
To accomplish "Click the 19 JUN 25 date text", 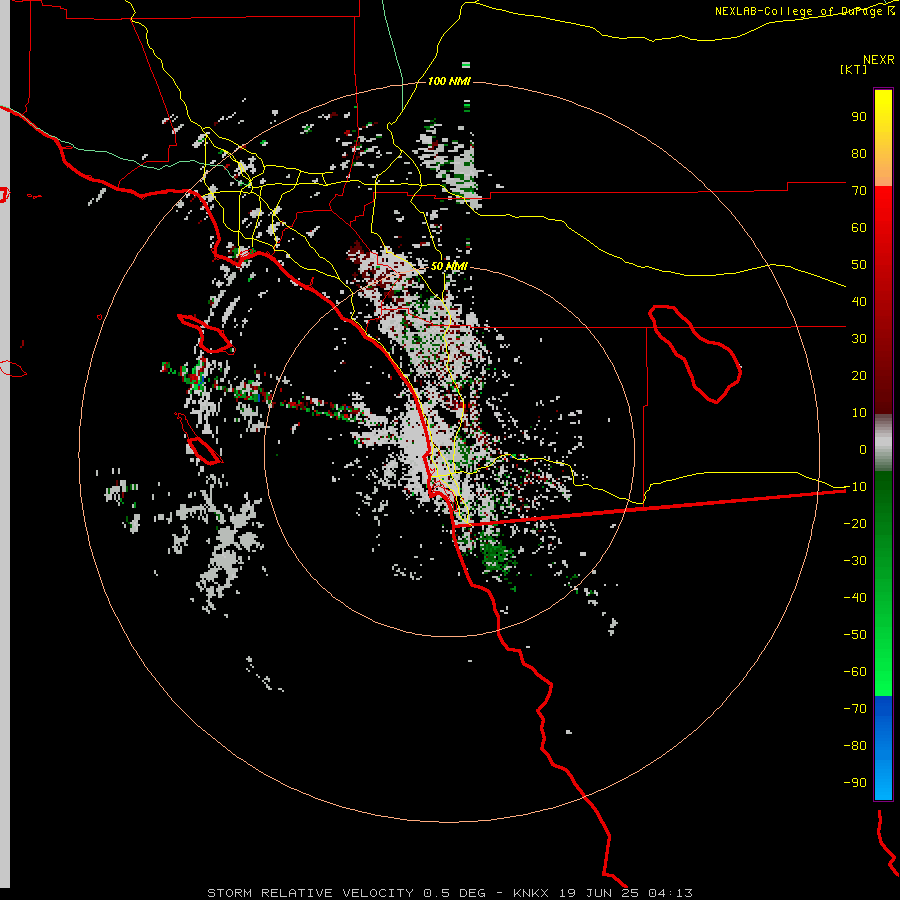I will tap(599, 893).
